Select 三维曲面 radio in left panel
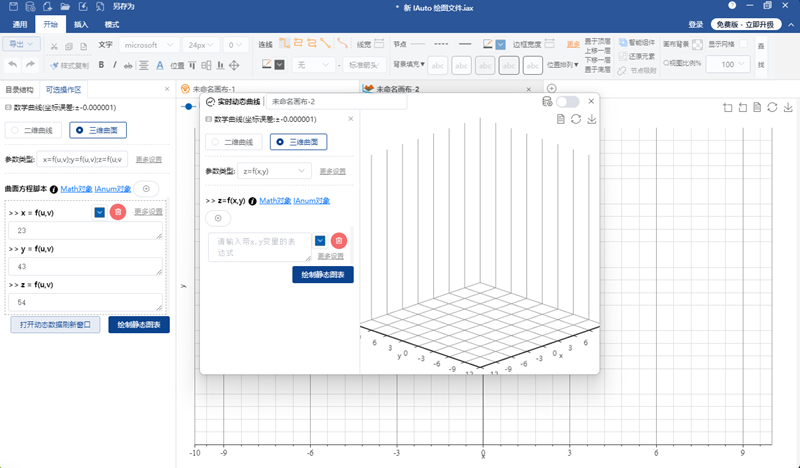The height and width of the screenshot is (468, 800). tap(98, 130)
